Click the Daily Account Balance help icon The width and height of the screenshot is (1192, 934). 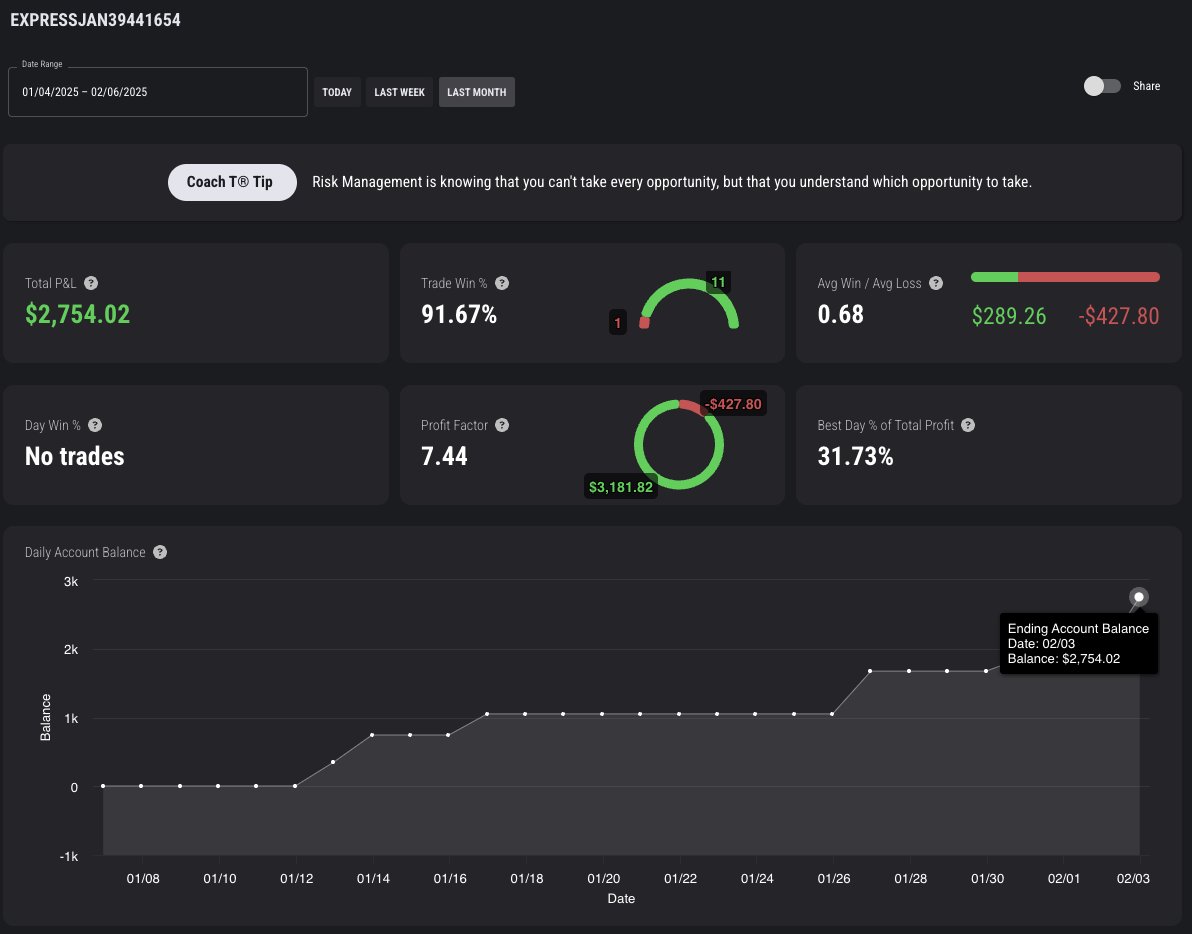(160, 552)
